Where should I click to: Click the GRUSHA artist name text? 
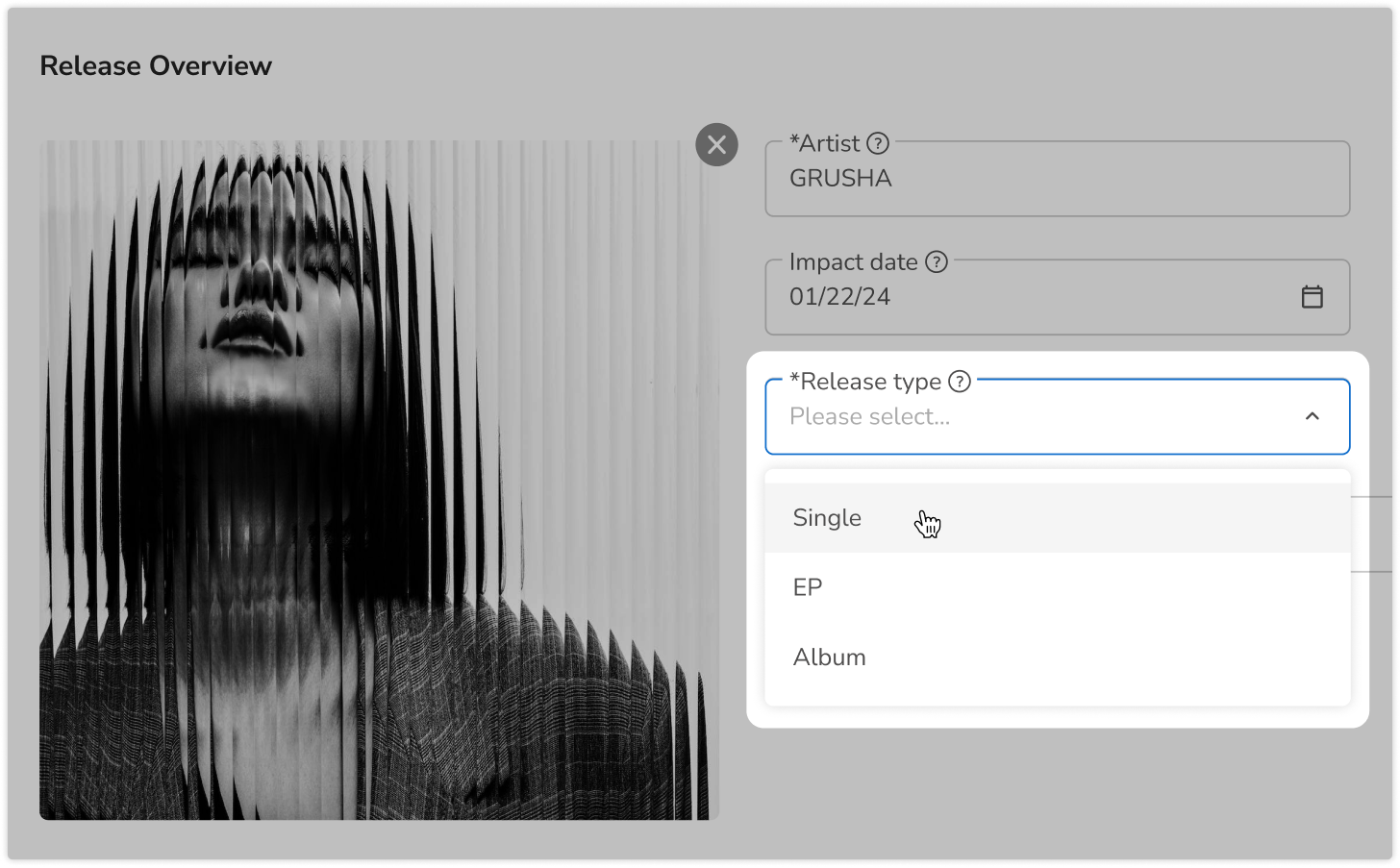tap(840, 179)
